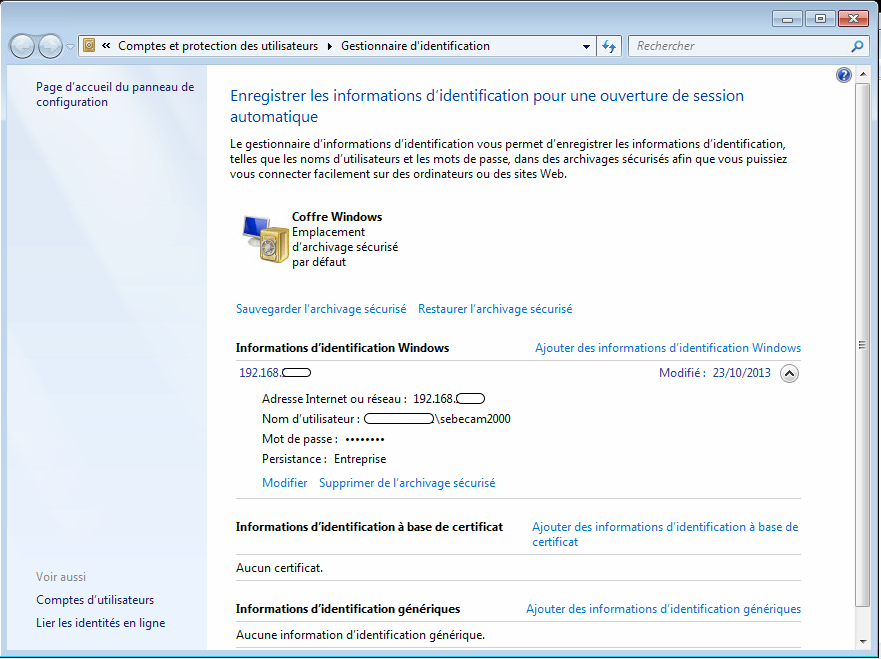Select the 192.168 credential entry
The image size is (881, 659).
tap(275, 372)
